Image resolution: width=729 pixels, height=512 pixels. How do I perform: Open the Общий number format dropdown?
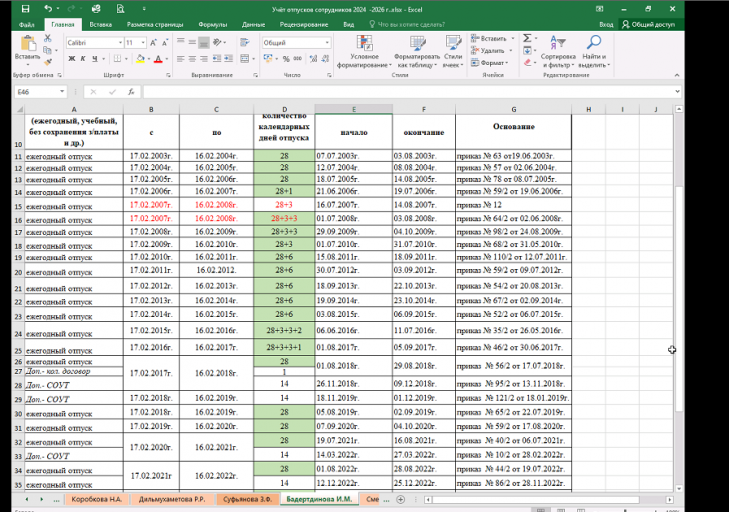coord(327,43)
